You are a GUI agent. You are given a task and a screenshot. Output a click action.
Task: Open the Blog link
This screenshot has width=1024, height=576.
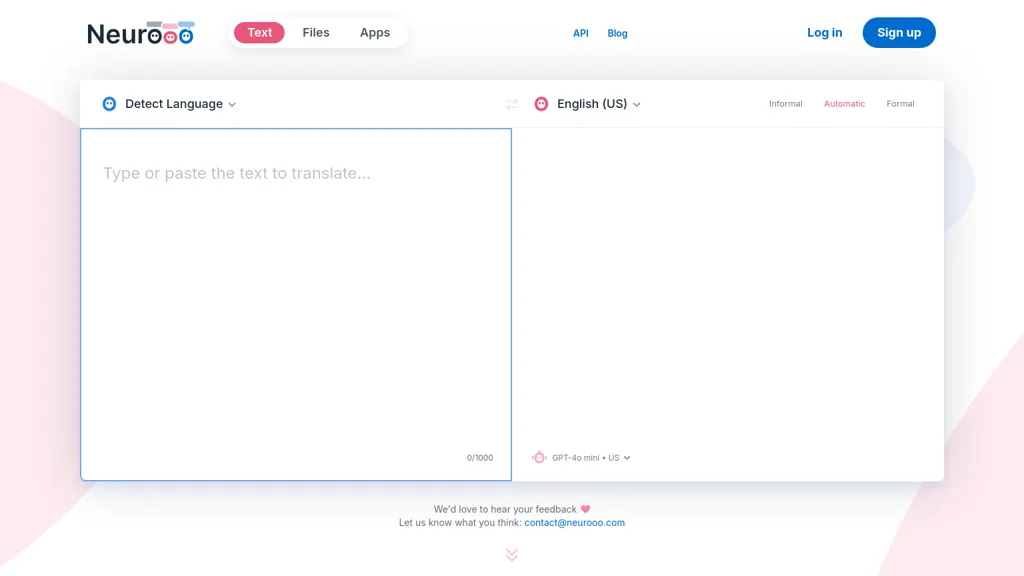617,33
